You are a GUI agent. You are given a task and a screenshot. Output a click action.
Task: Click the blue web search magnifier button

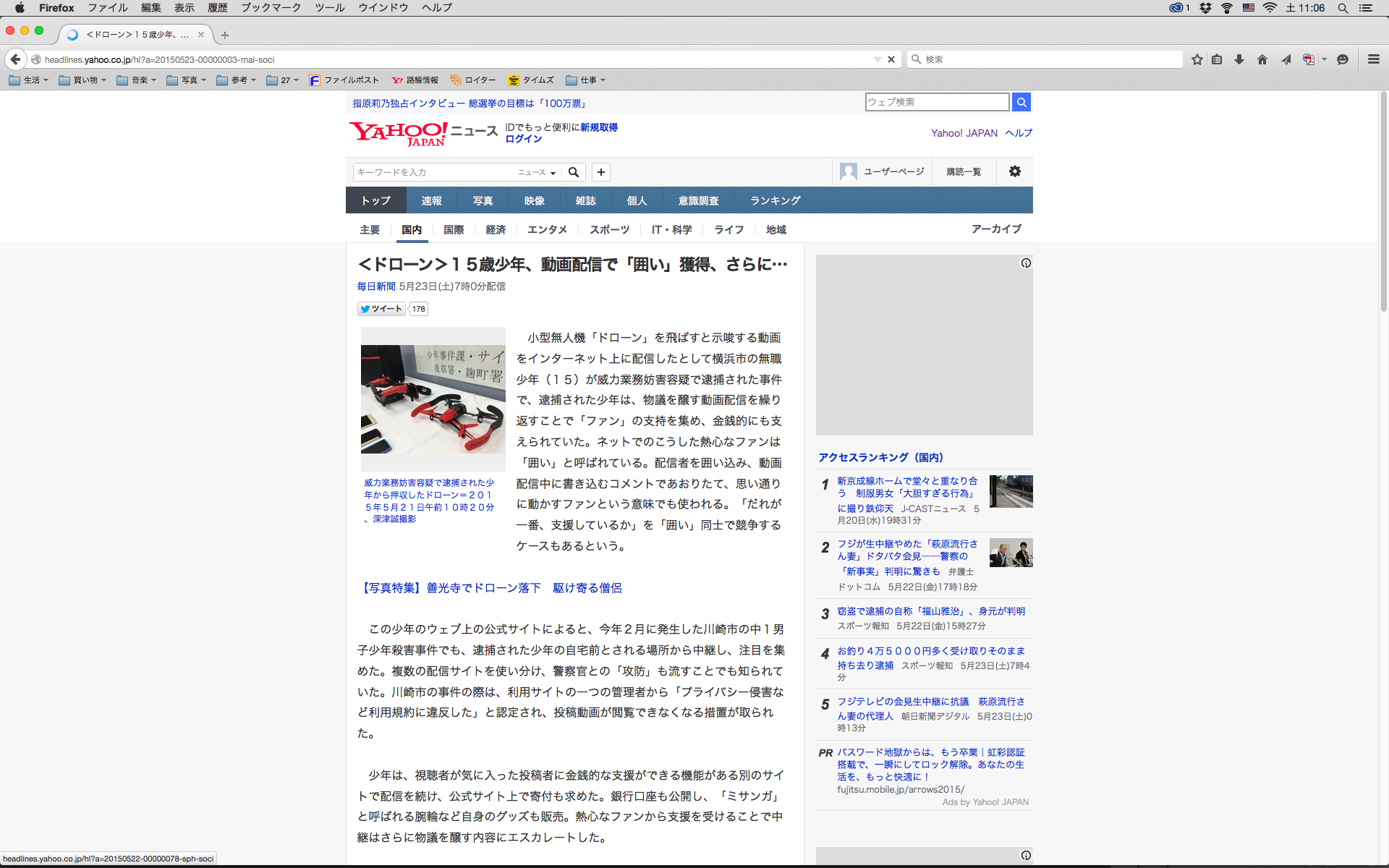(1021, 102)
